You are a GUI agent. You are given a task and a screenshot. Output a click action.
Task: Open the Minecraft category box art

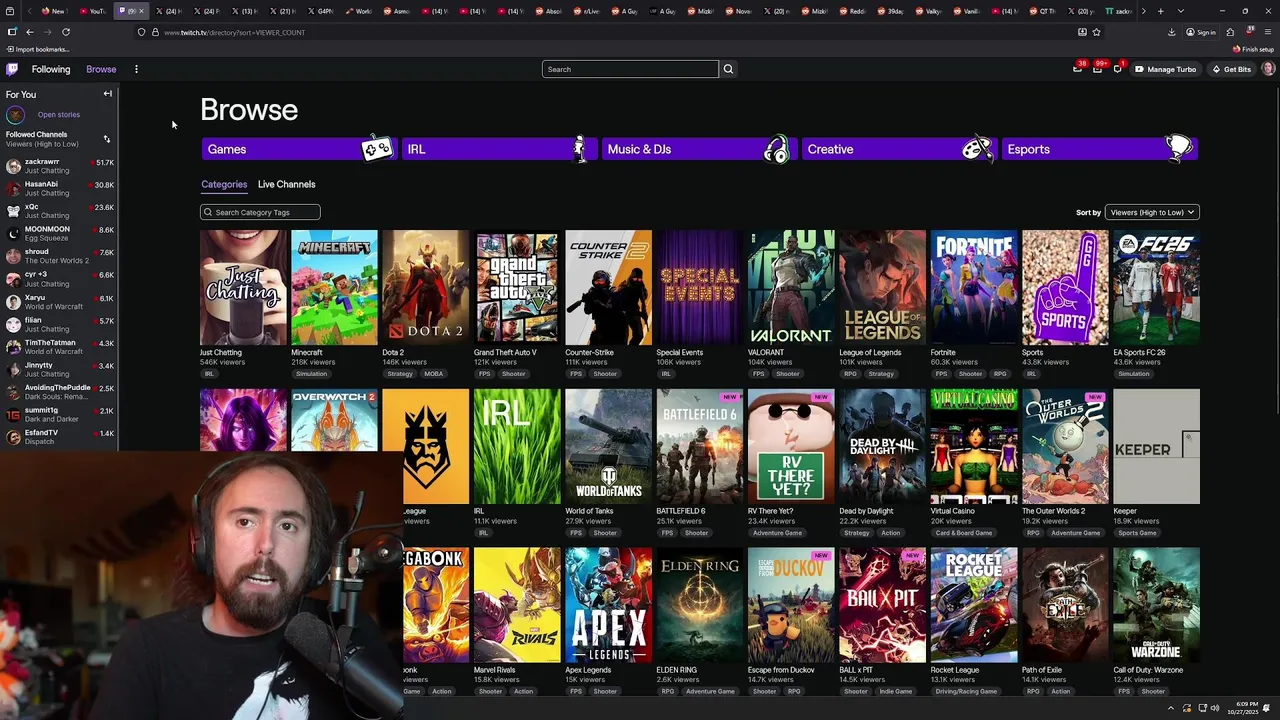pyautogui.click(x=334, y=287)
